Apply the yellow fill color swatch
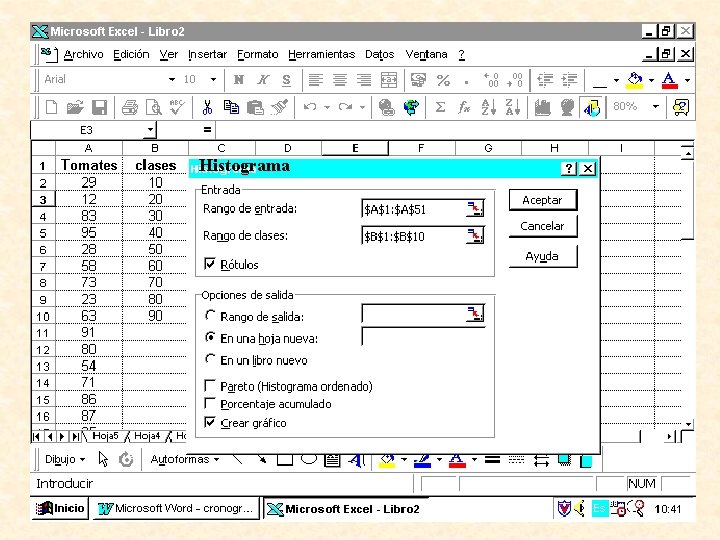The width and height of the screenshot is (720, 540). click(635, 80)
